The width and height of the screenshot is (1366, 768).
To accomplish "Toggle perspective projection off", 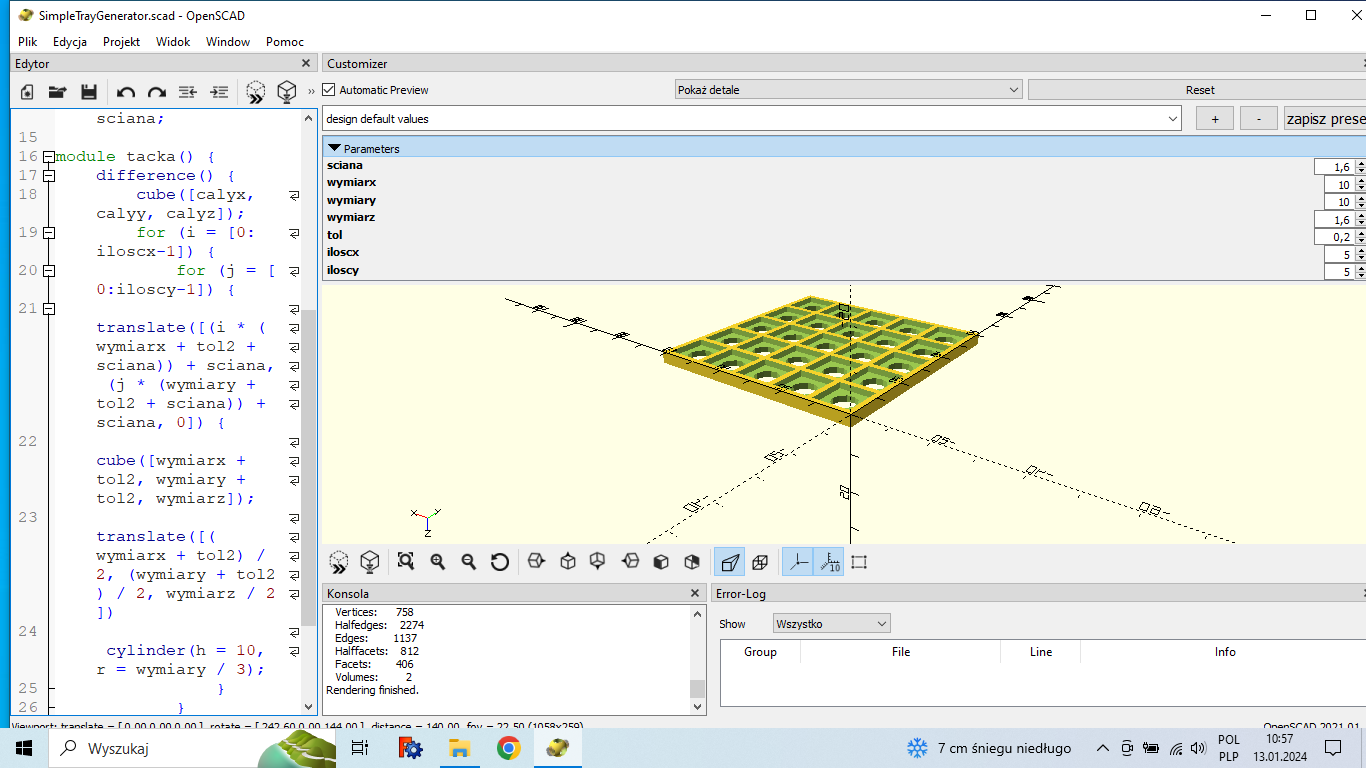I will click(728, 561).
